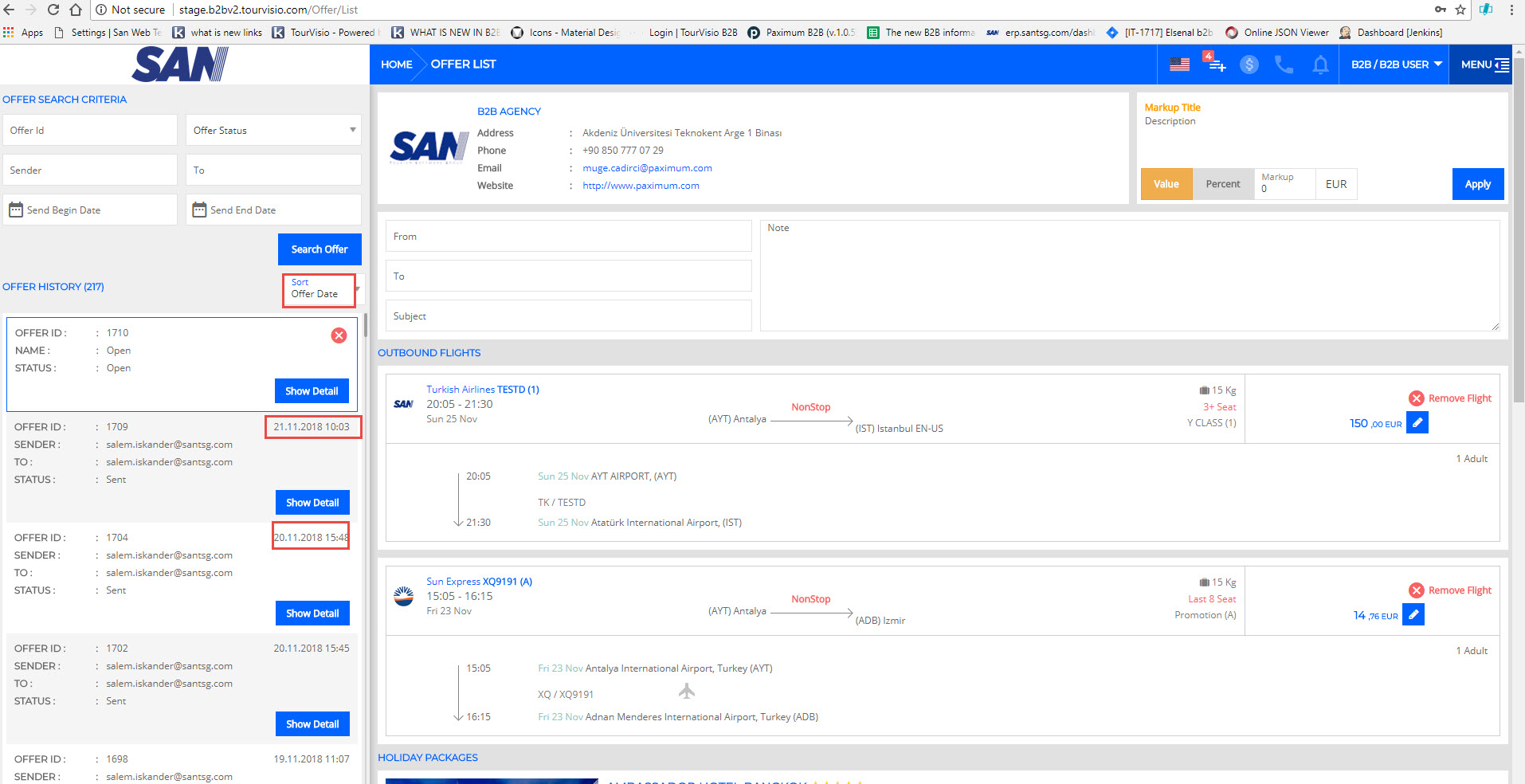Viewport: 1525px width, 784px height.
Task: Click the dollar currency icon
Action: click(1249, 65)
